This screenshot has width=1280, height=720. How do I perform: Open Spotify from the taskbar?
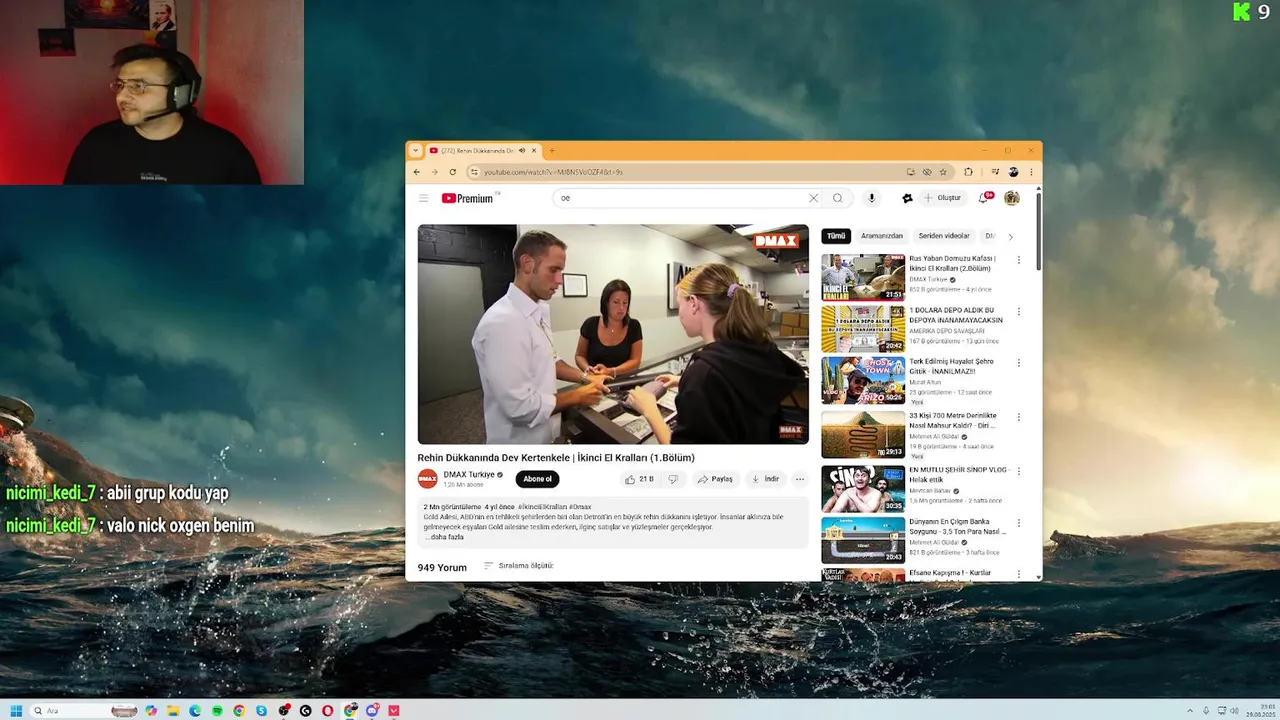(x=217, y=711)
